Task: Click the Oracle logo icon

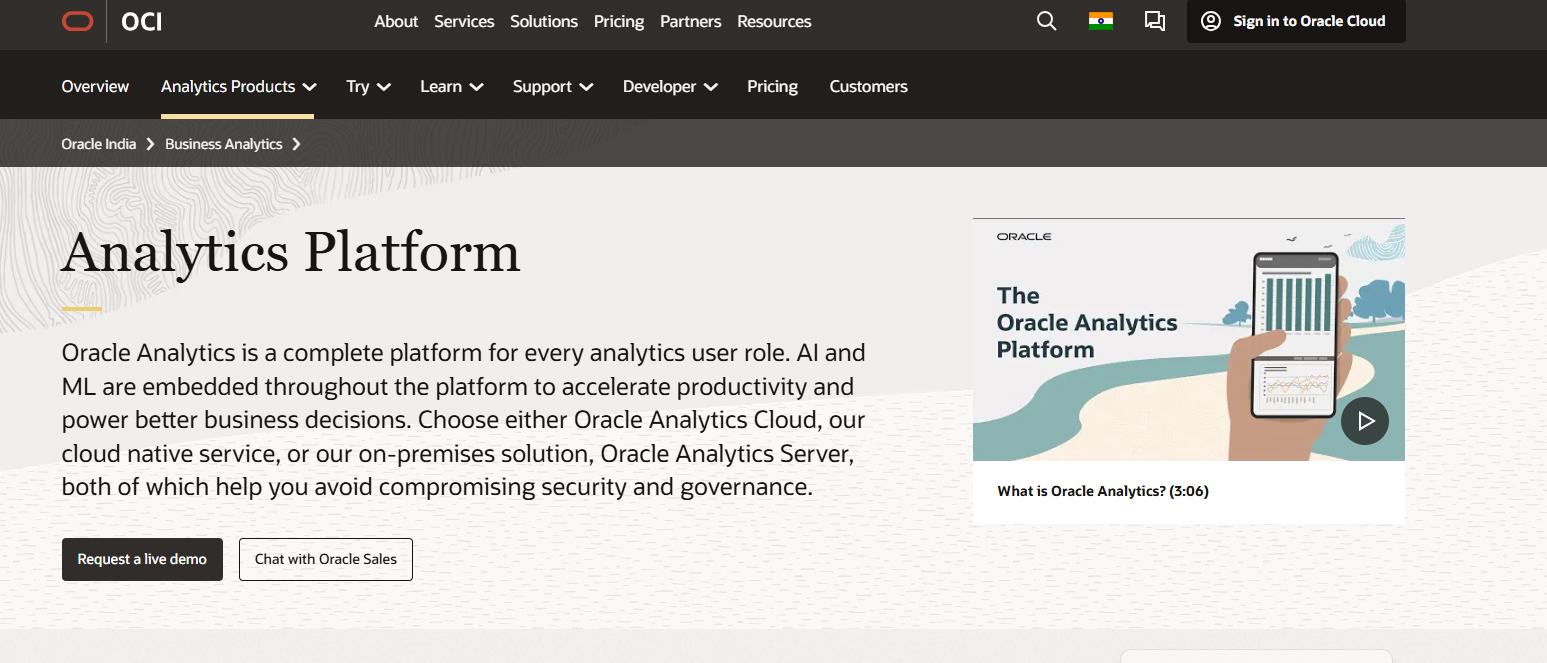Action: 77,21
